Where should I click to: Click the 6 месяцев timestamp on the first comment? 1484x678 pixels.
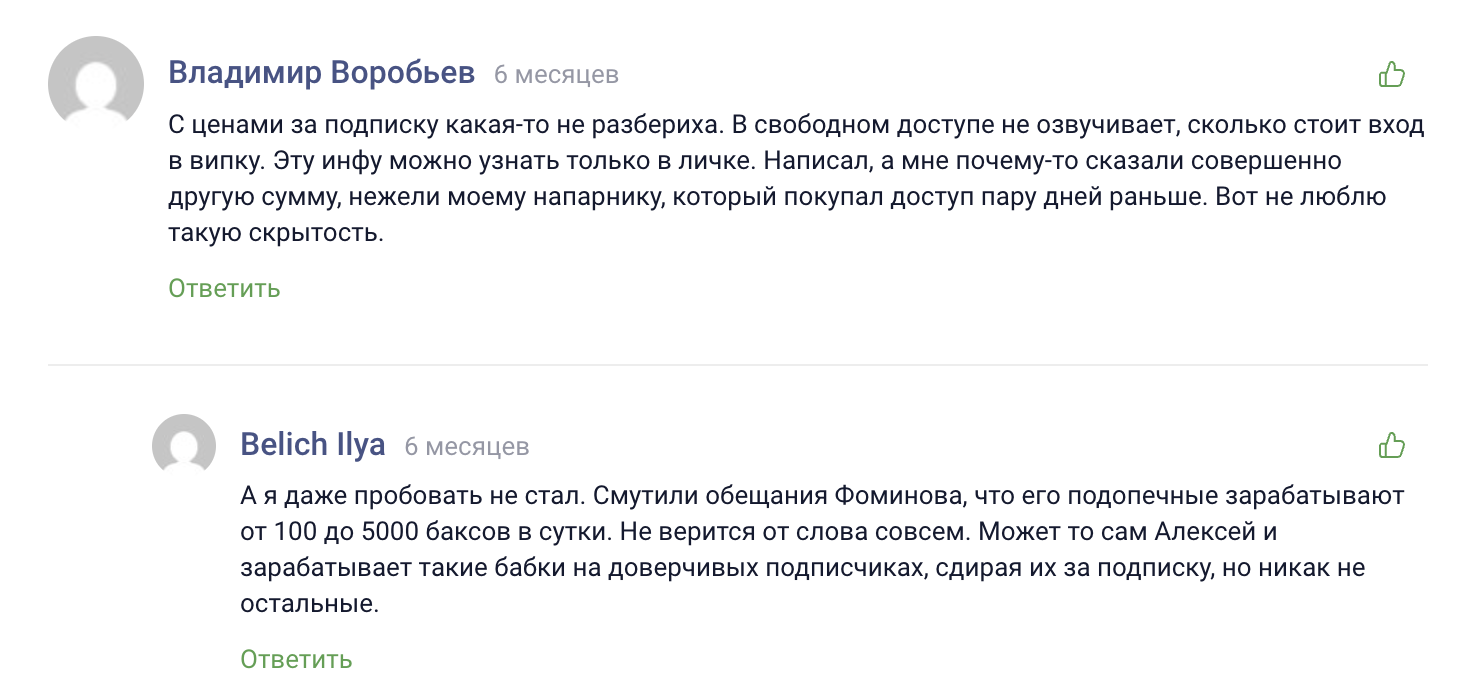(x=555, y=73)
